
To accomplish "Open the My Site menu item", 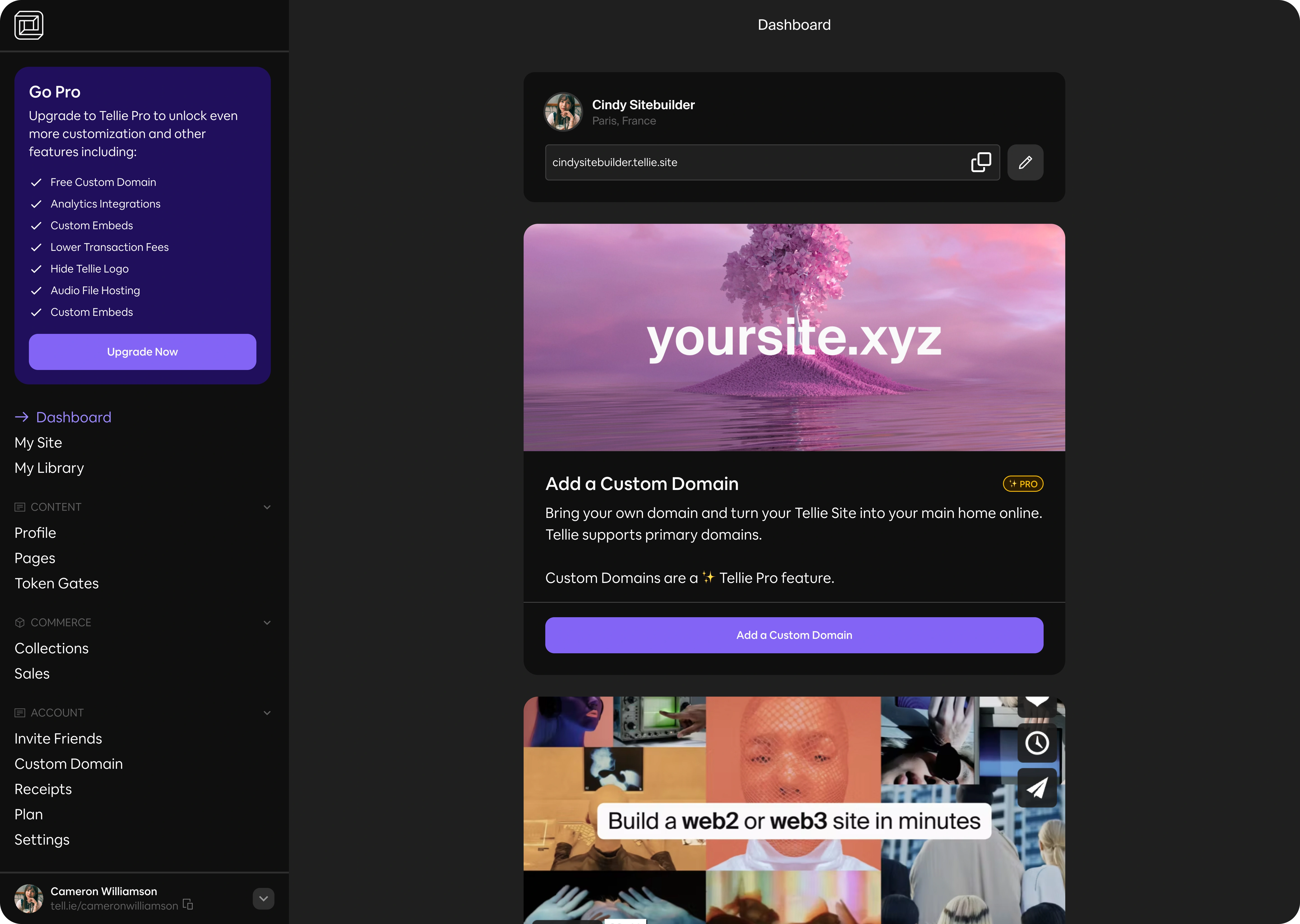I will tap(38, 443).
